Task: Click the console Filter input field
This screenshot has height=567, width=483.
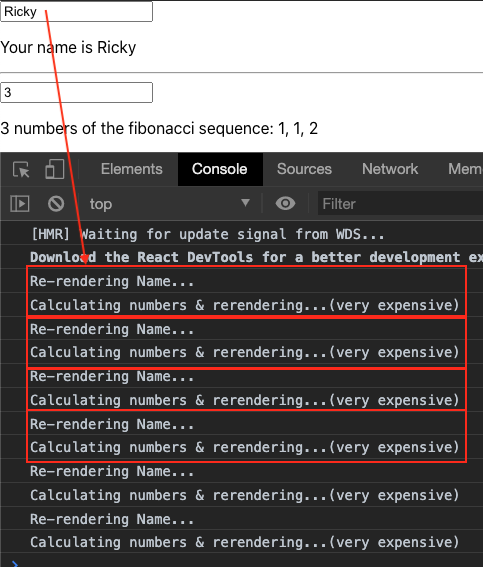Action: click(x=400, y=204)
